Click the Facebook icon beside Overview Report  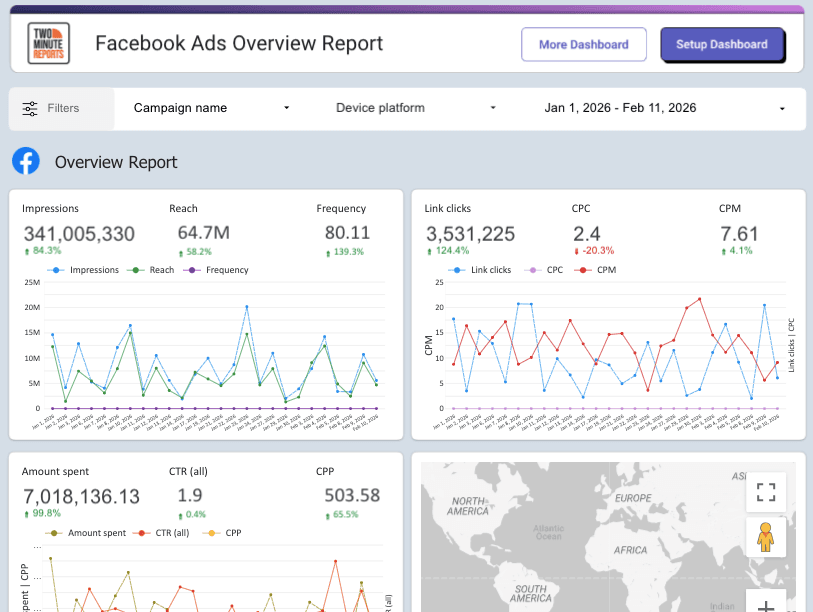coord(25,161)
